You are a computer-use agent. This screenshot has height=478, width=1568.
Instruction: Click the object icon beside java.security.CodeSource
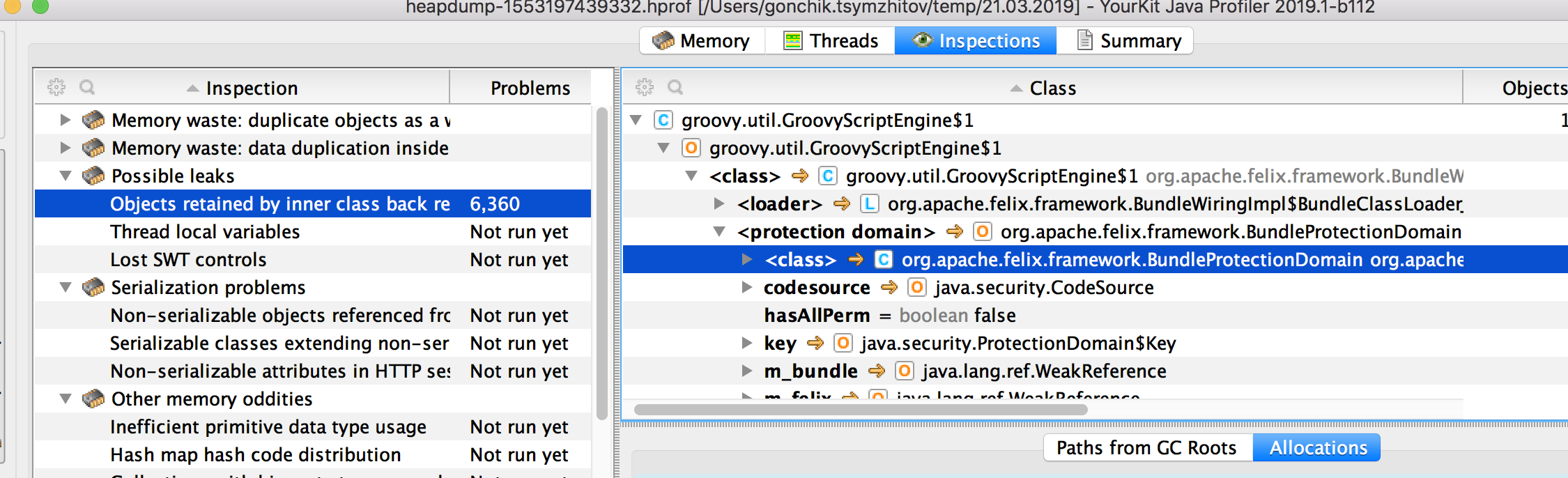coord(917,288)
